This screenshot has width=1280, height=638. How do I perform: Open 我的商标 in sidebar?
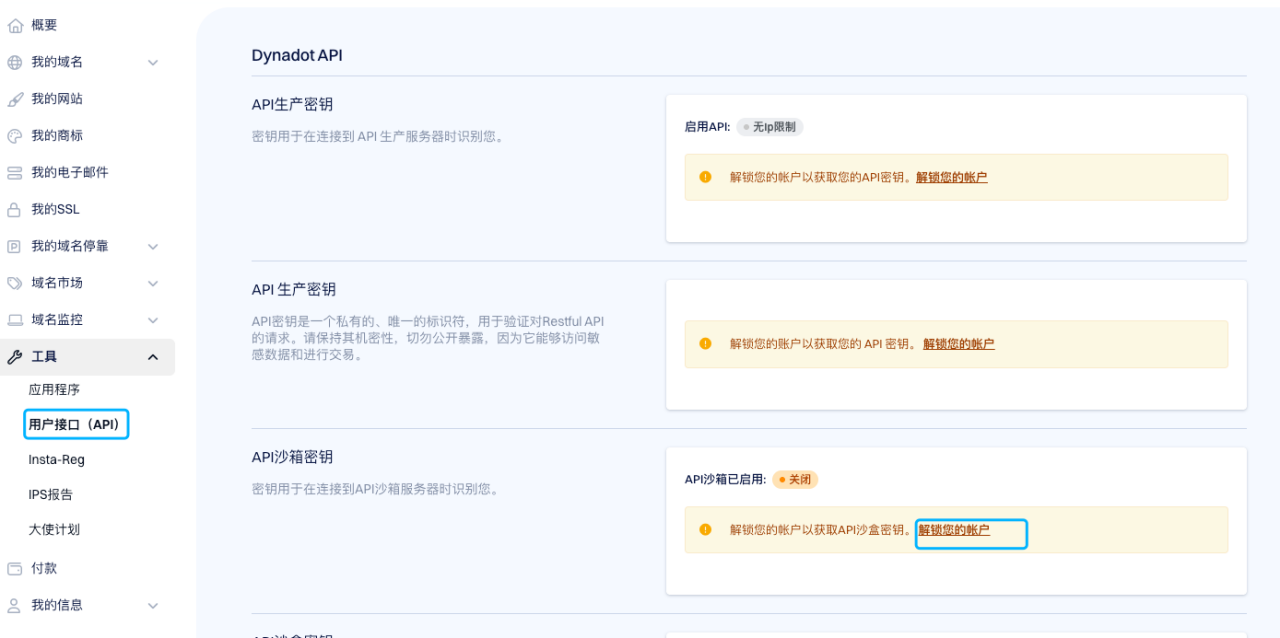tap(57, 136)
